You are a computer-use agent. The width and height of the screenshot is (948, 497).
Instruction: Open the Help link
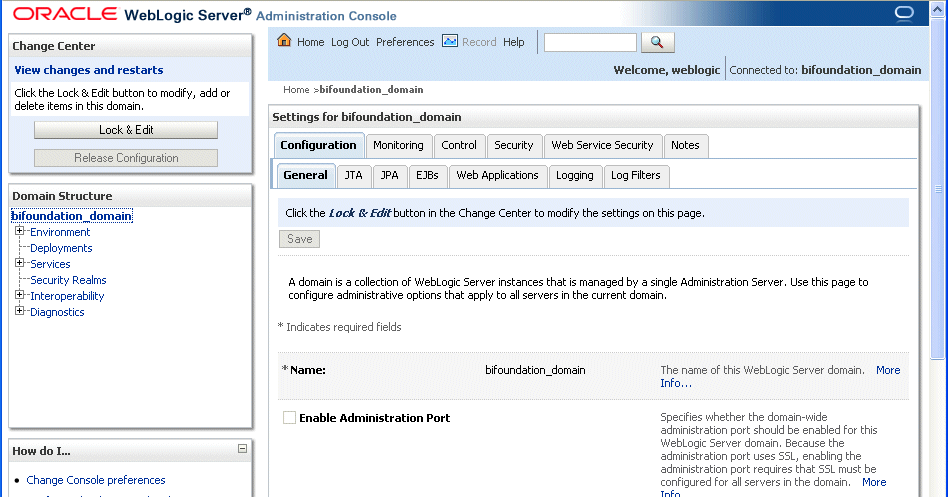click(x=514, y=42)
